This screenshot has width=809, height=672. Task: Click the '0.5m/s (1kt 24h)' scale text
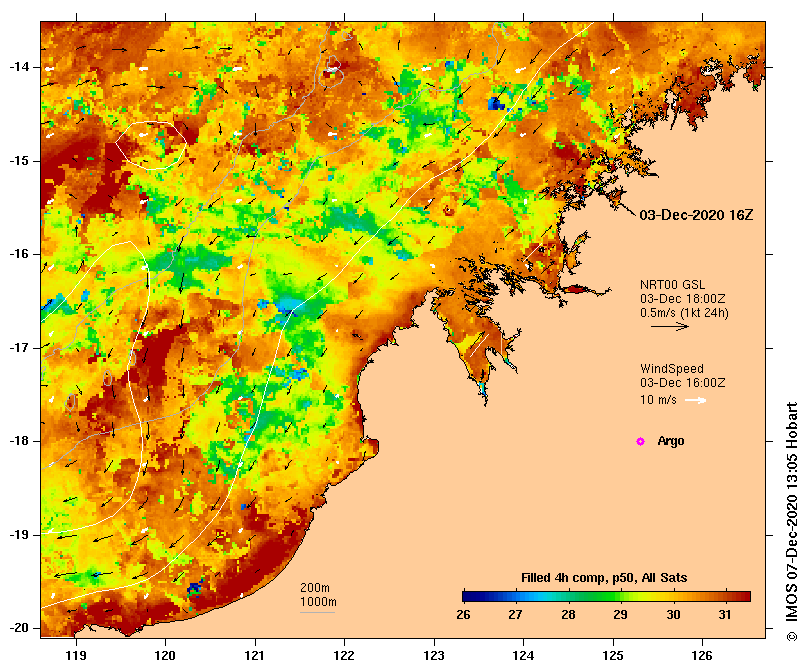coord(684,313)
